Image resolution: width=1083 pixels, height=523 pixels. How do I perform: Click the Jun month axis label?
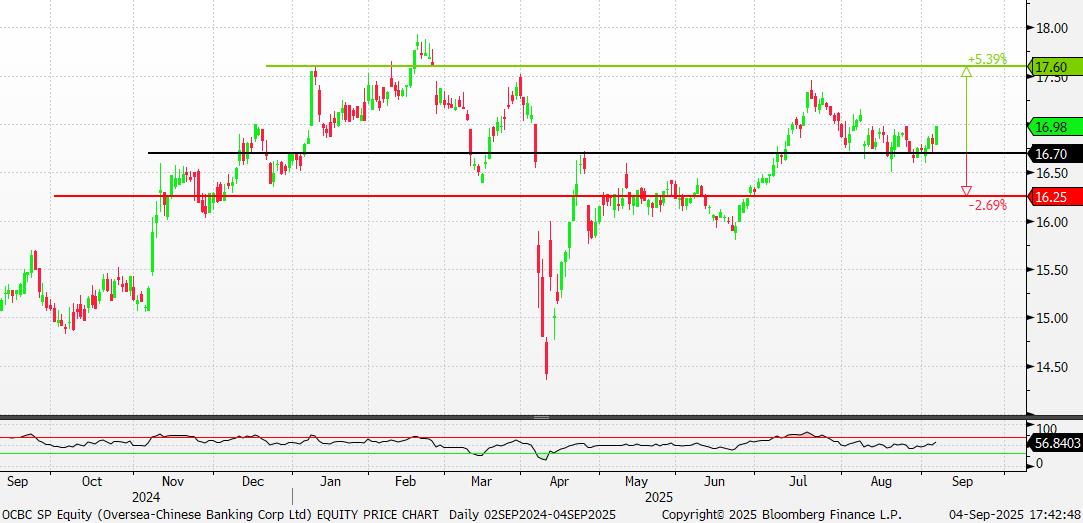click(716, 482)
